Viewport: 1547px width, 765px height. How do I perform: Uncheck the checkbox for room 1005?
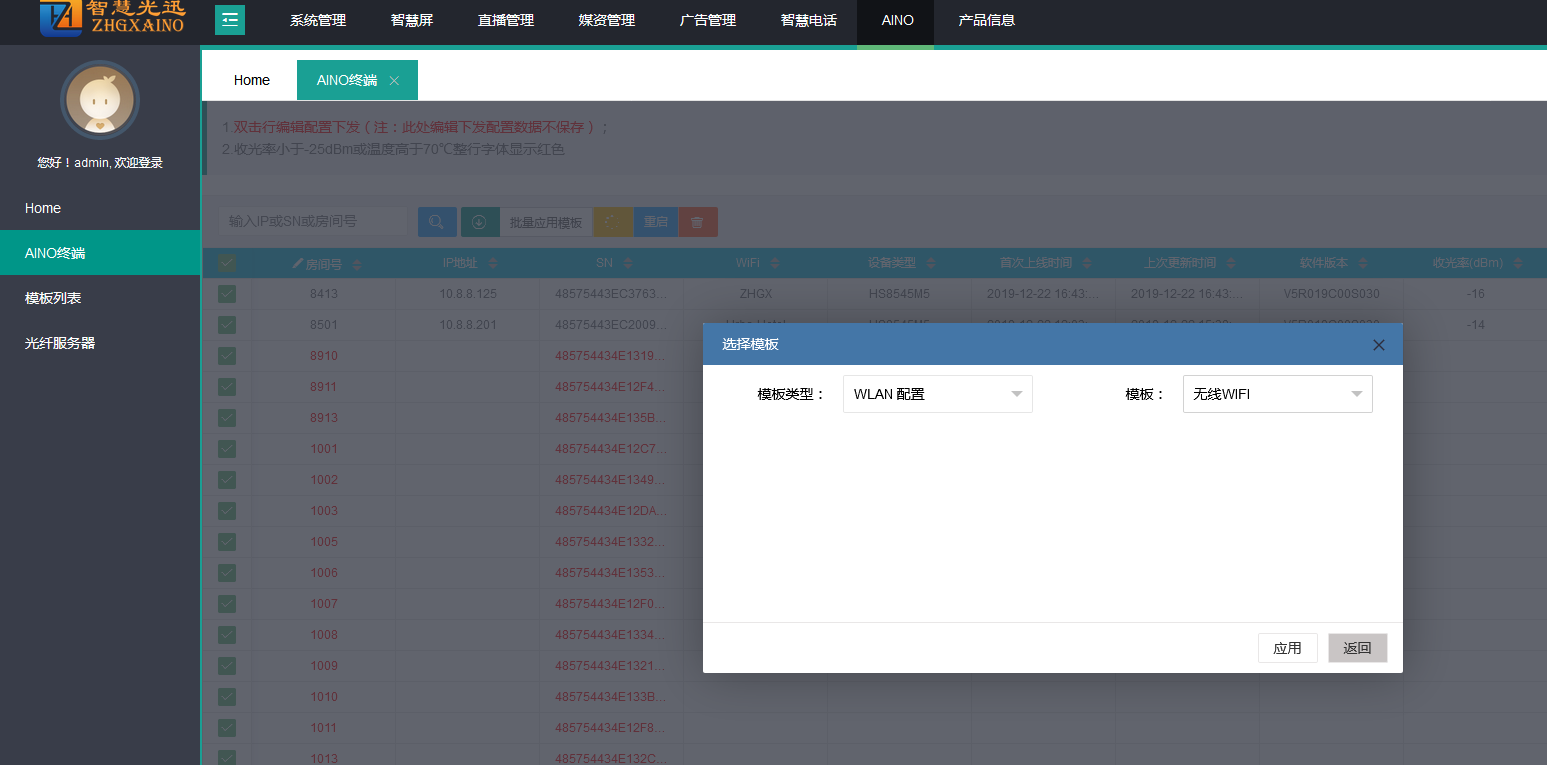[227, 542]
